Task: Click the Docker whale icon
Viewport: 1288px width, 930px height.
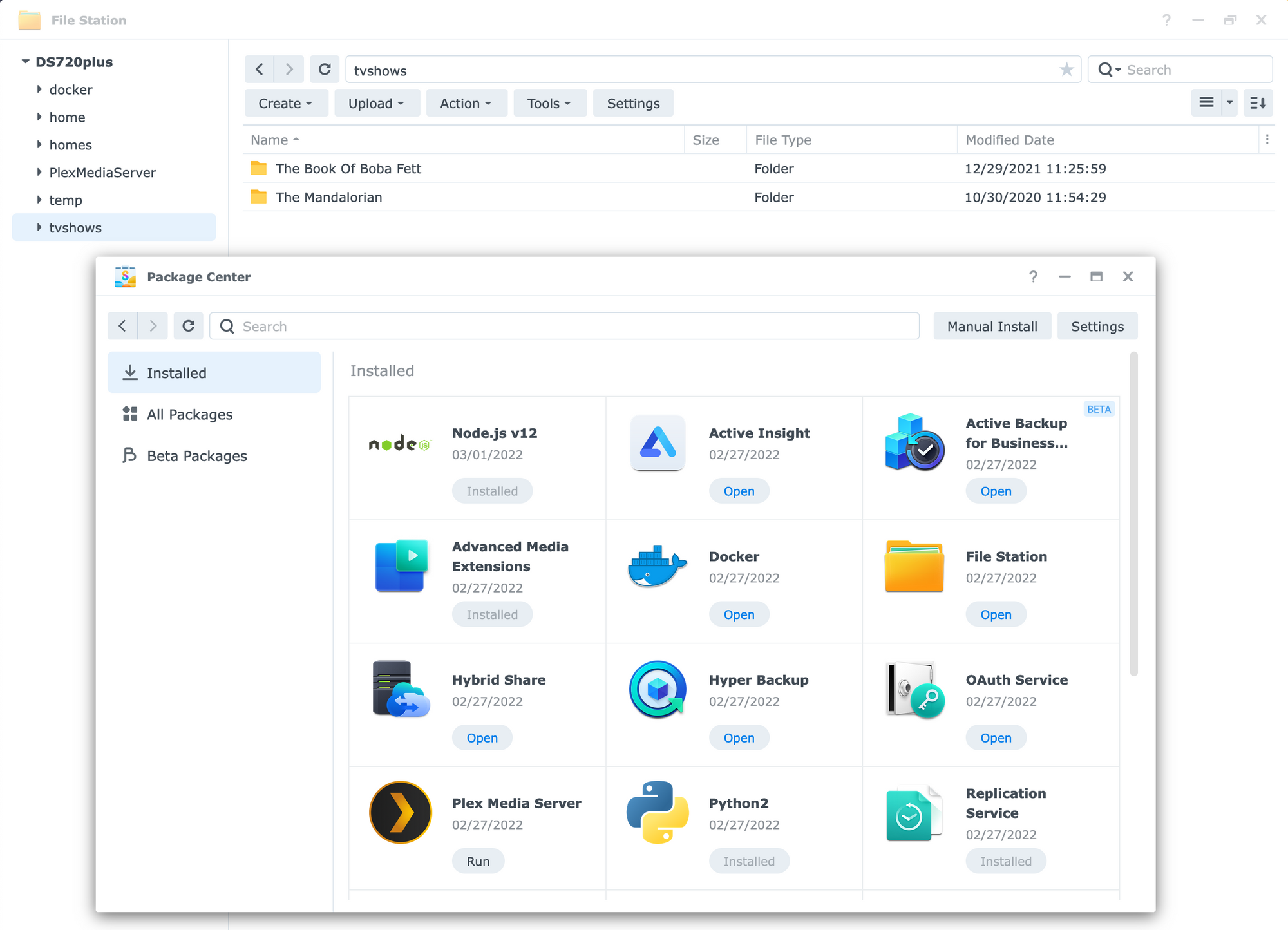Action: click(x=657, y=566)
